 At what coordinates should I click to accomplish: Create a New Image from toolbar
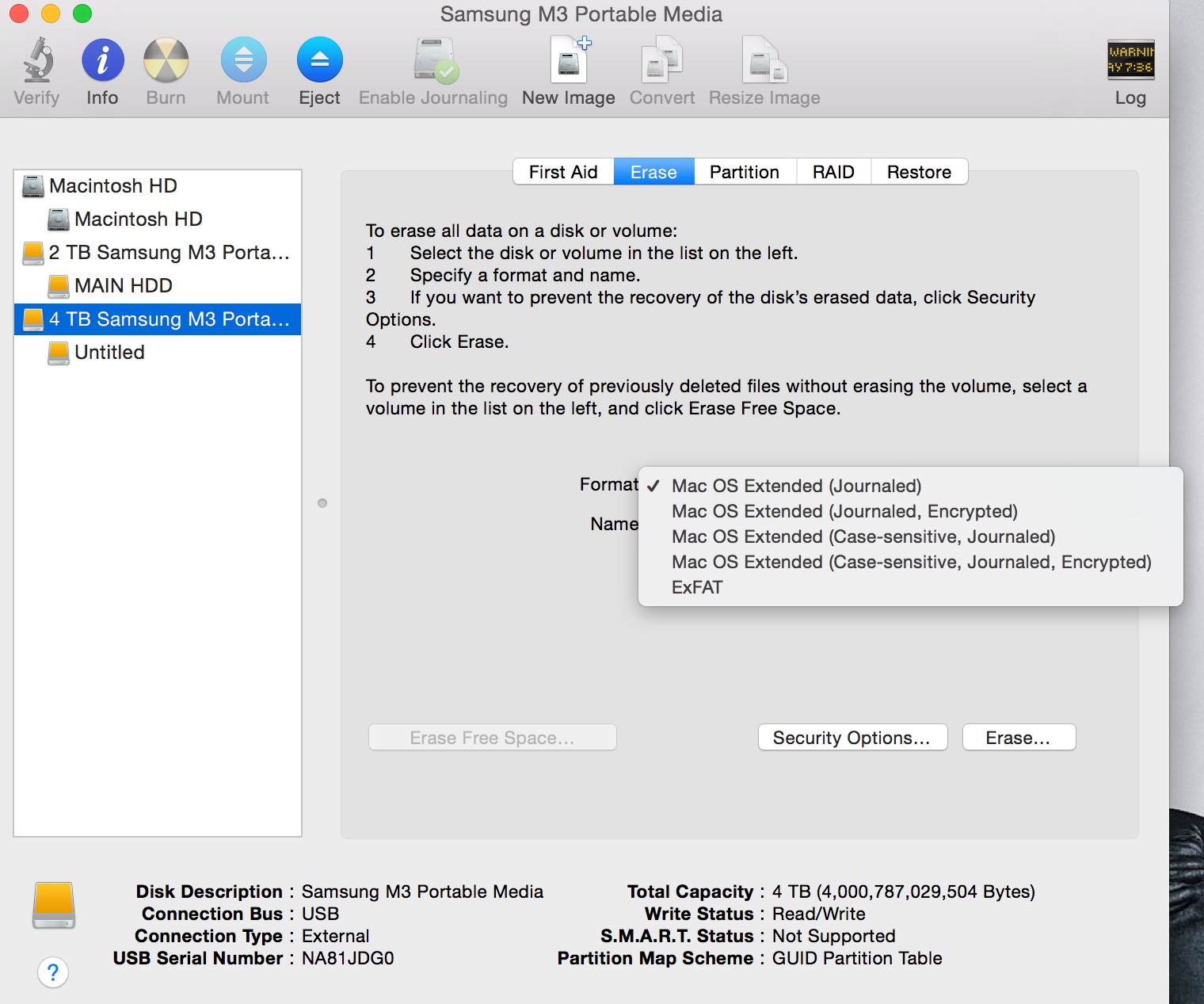click(x=570, y=59)
